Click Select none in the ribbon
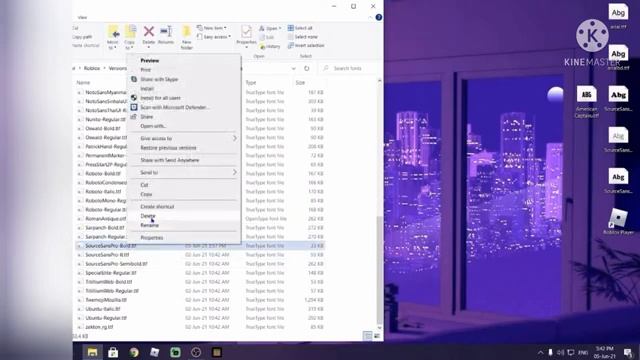640x360 pixels. [302, 37]
